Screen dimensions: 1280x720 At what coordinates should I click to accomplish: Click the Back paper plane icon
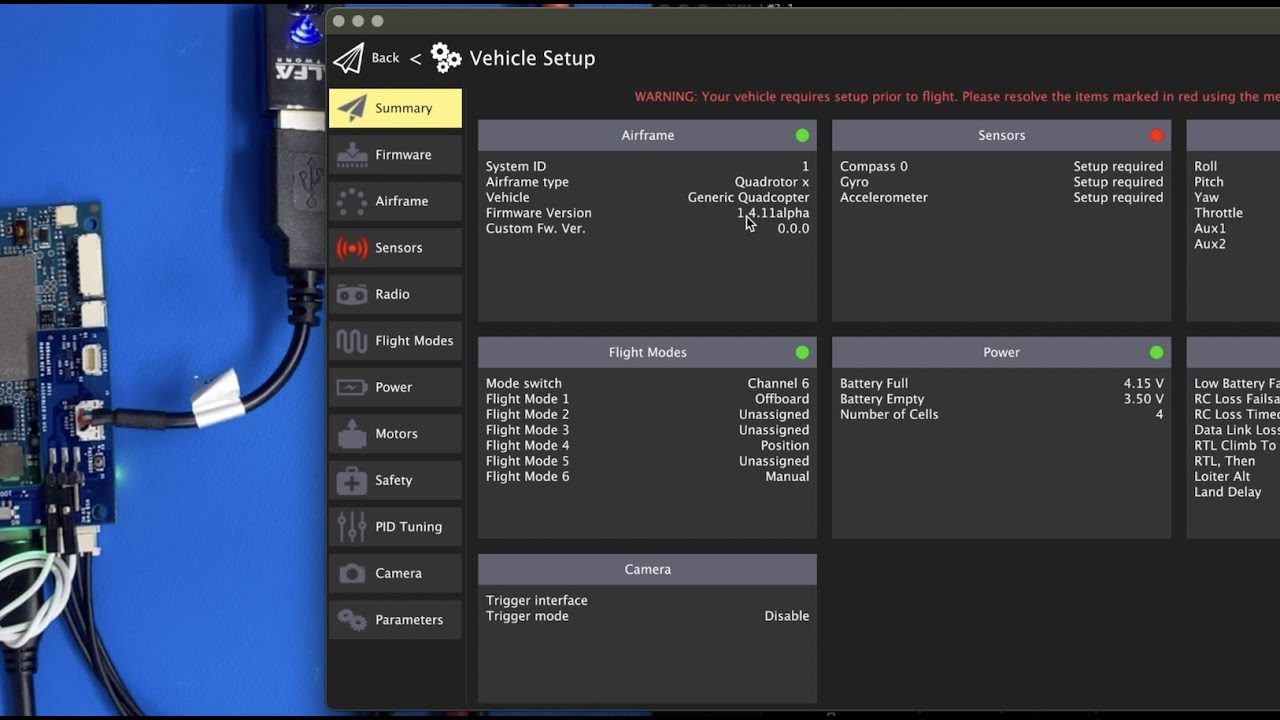[349, 58]
